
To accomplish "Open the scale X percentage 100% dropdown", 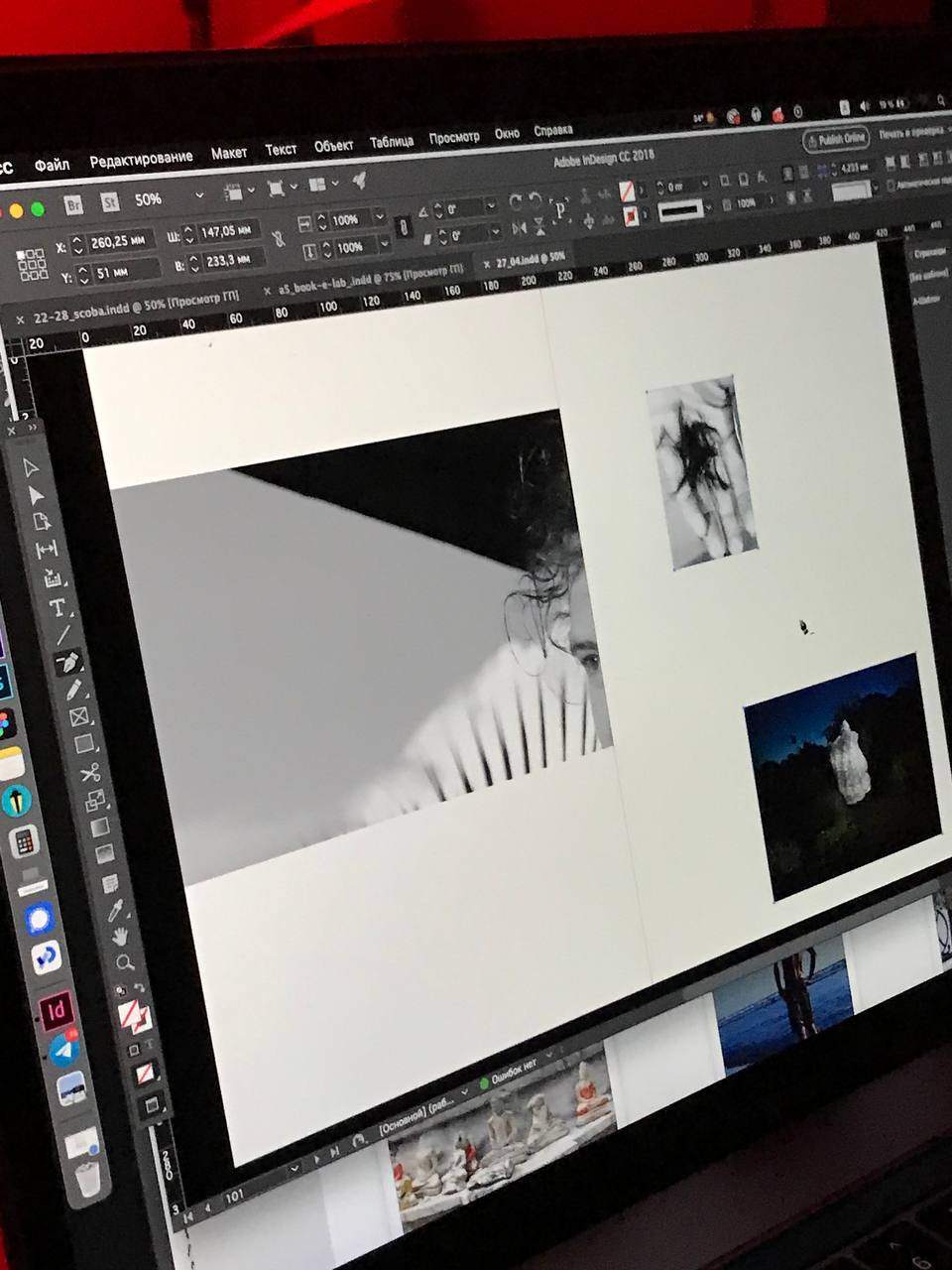I will (379, 217).
